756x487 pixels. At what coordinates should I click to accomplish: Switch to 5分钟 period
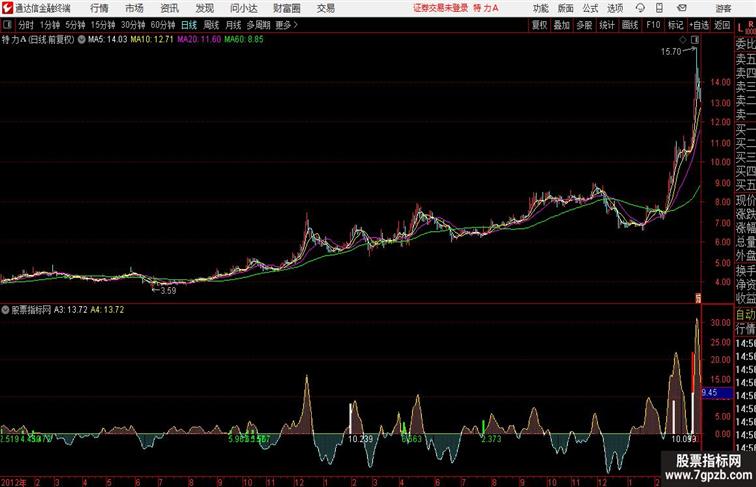pyautogui.click(x=75, y=25)
